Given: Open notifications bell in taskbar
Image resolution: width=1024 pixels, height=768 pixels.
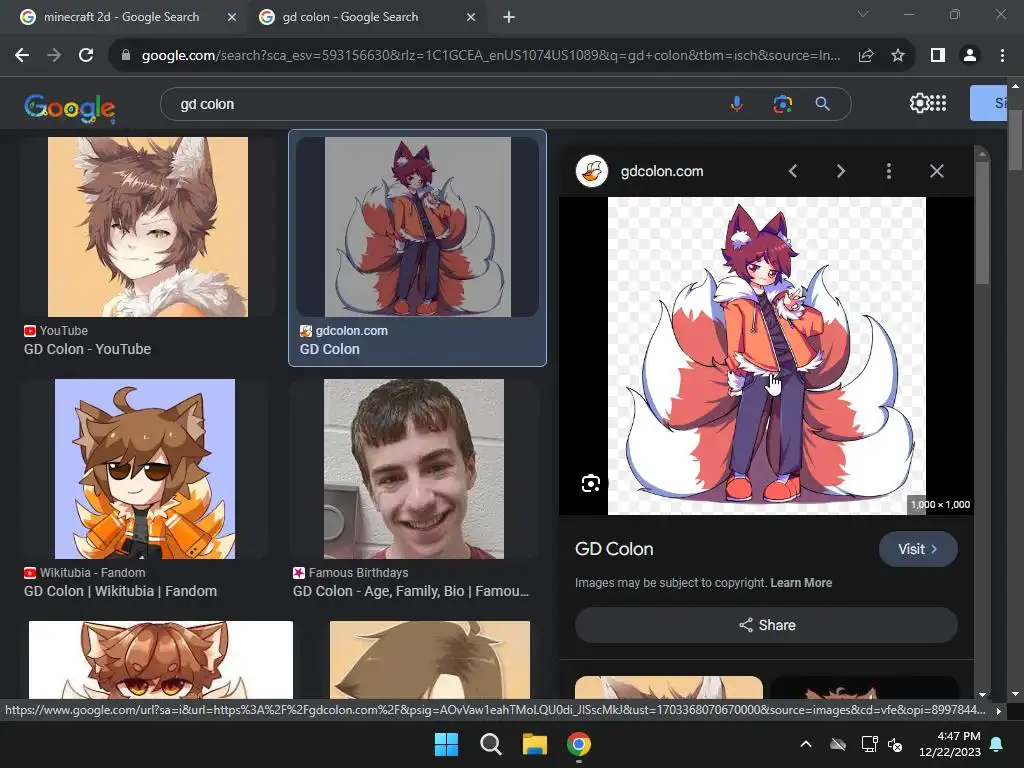Looking at the screenshot, I should [997, 744].
